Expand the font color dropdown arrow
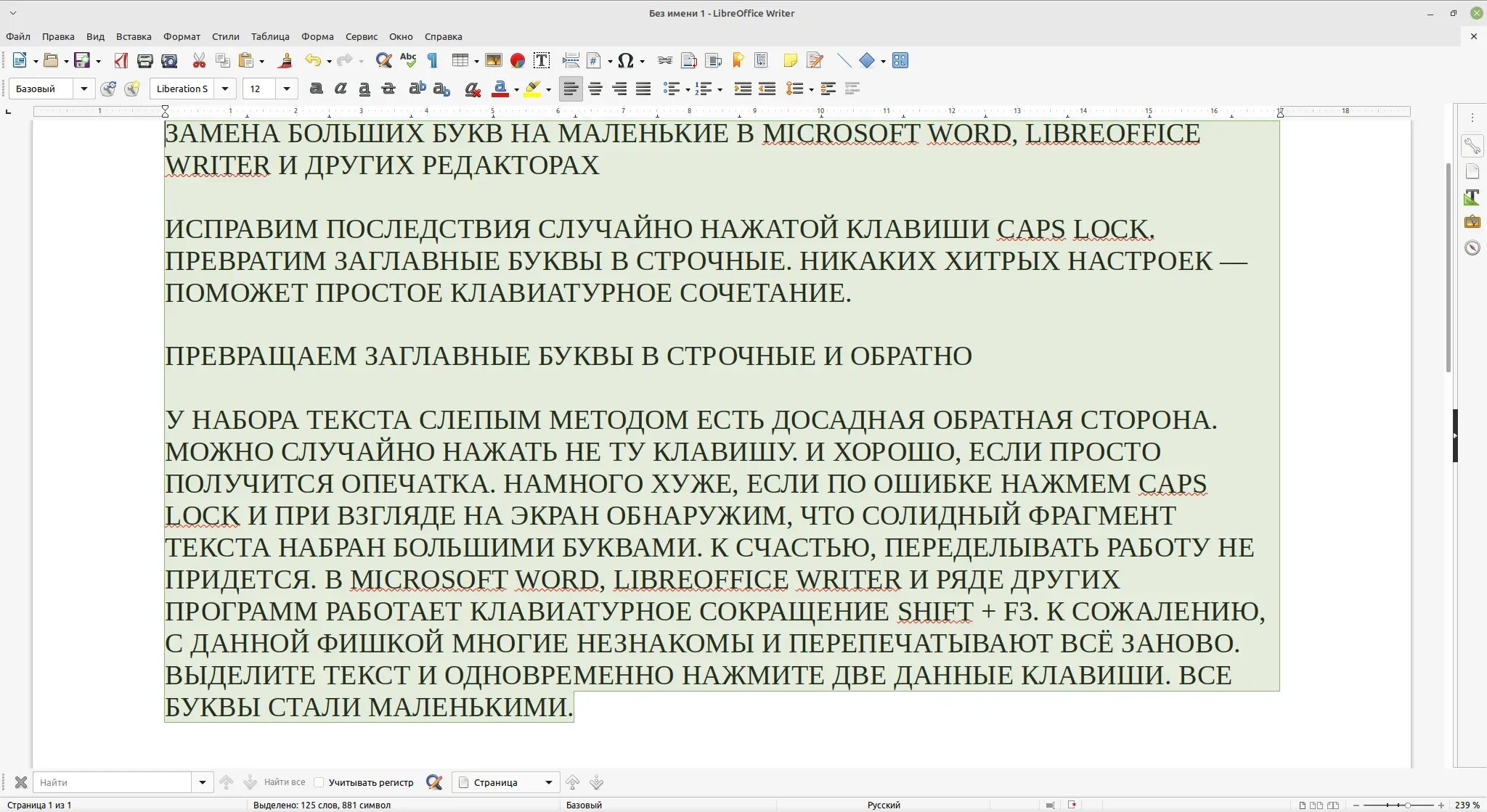1487x812 pixels. point(516,89)
